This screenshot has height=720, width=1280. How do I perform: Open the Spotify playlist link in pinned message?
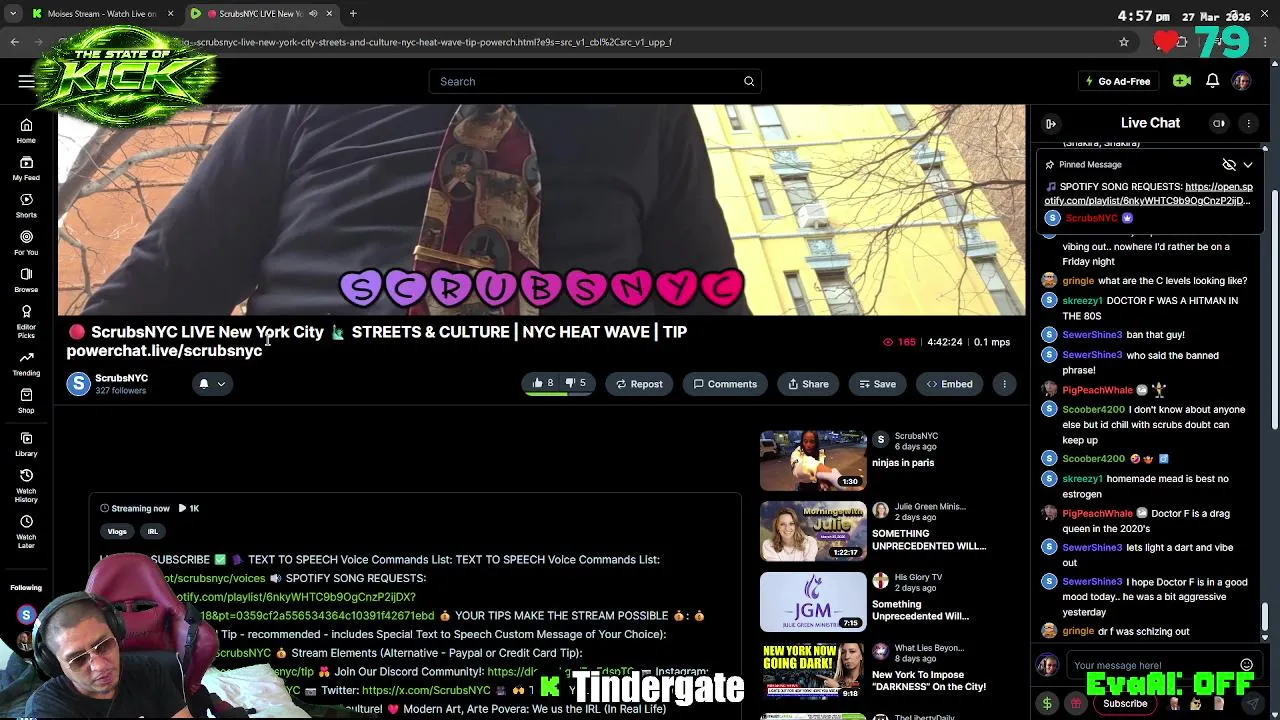[x=1149, y=194]
